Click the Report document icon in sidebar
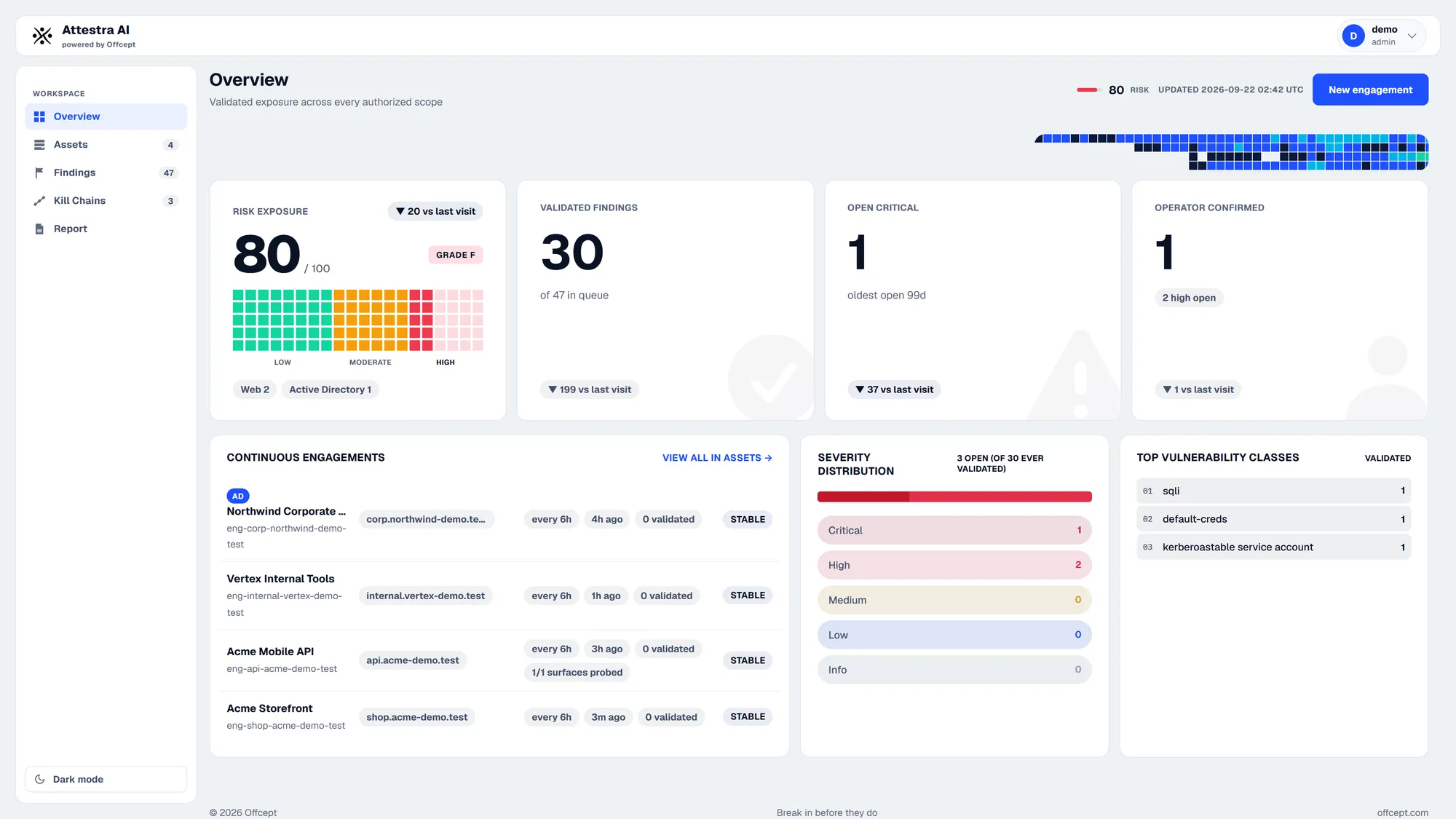The width and height of the screenshot is (1456, 819). (x=39, y=229)
